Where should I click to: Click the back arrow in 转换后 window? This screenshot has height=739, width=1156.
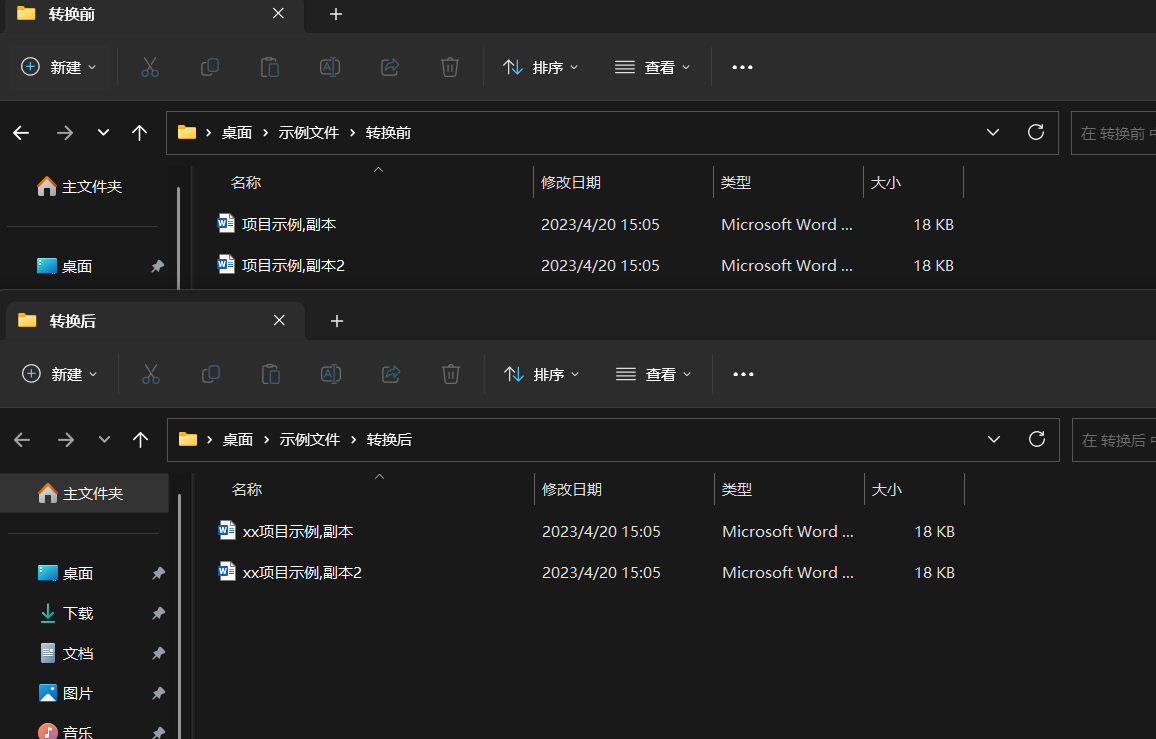(x=21, y=439)
